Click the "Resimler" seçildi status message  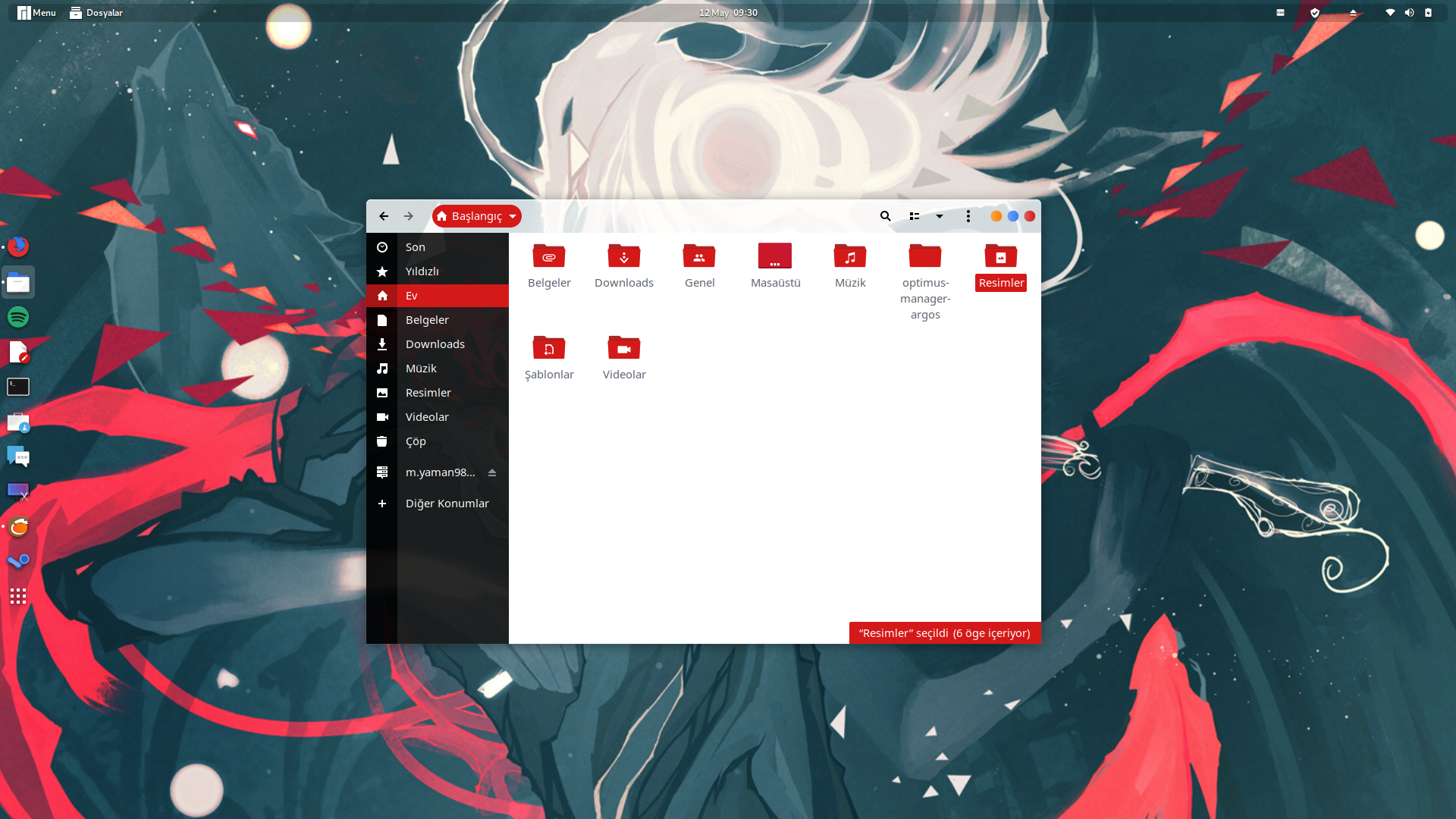(x=944, y=633)
